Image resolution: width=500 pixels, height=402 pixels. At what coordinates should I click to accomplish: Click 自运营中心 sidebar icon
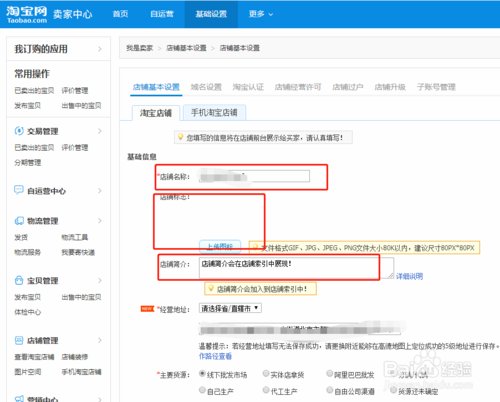(19, 190)
